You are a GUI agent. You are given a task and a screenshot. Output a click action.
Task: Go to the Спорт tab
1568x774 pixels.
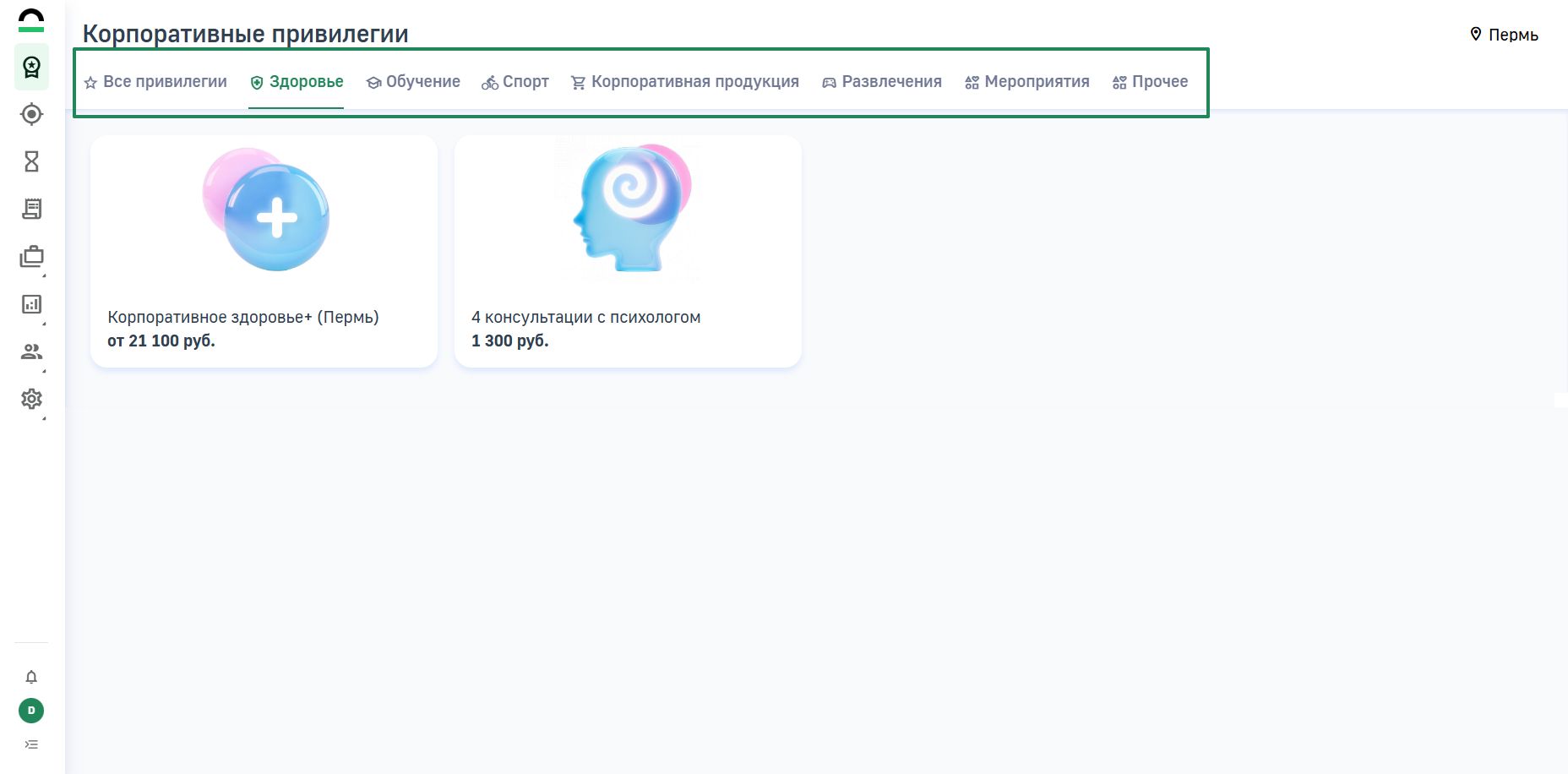coord(515,82)
